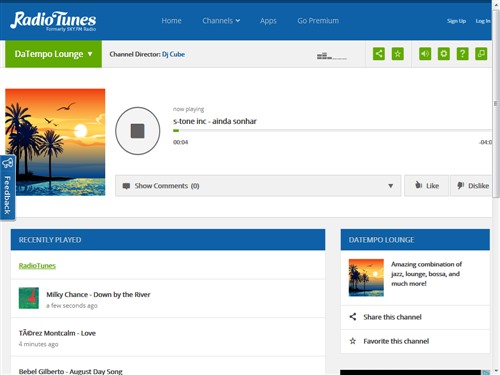Viewport: 500px width, 375px height.
Task: Click the Recently Played header
Action: (x=168, y=240)
